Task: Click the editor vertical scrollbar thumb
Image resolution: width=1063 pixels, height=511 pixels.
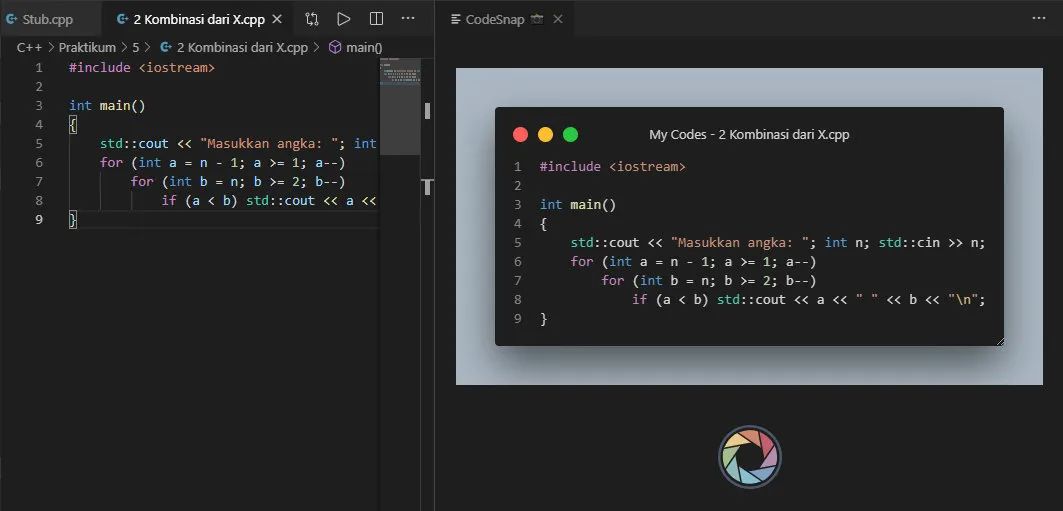Action: [427, 110]
